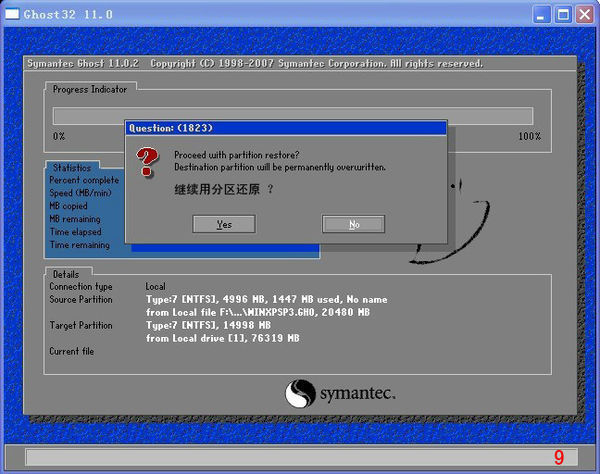Click the Source Partition label
600x474 pixels.
[x=81, y=299]
